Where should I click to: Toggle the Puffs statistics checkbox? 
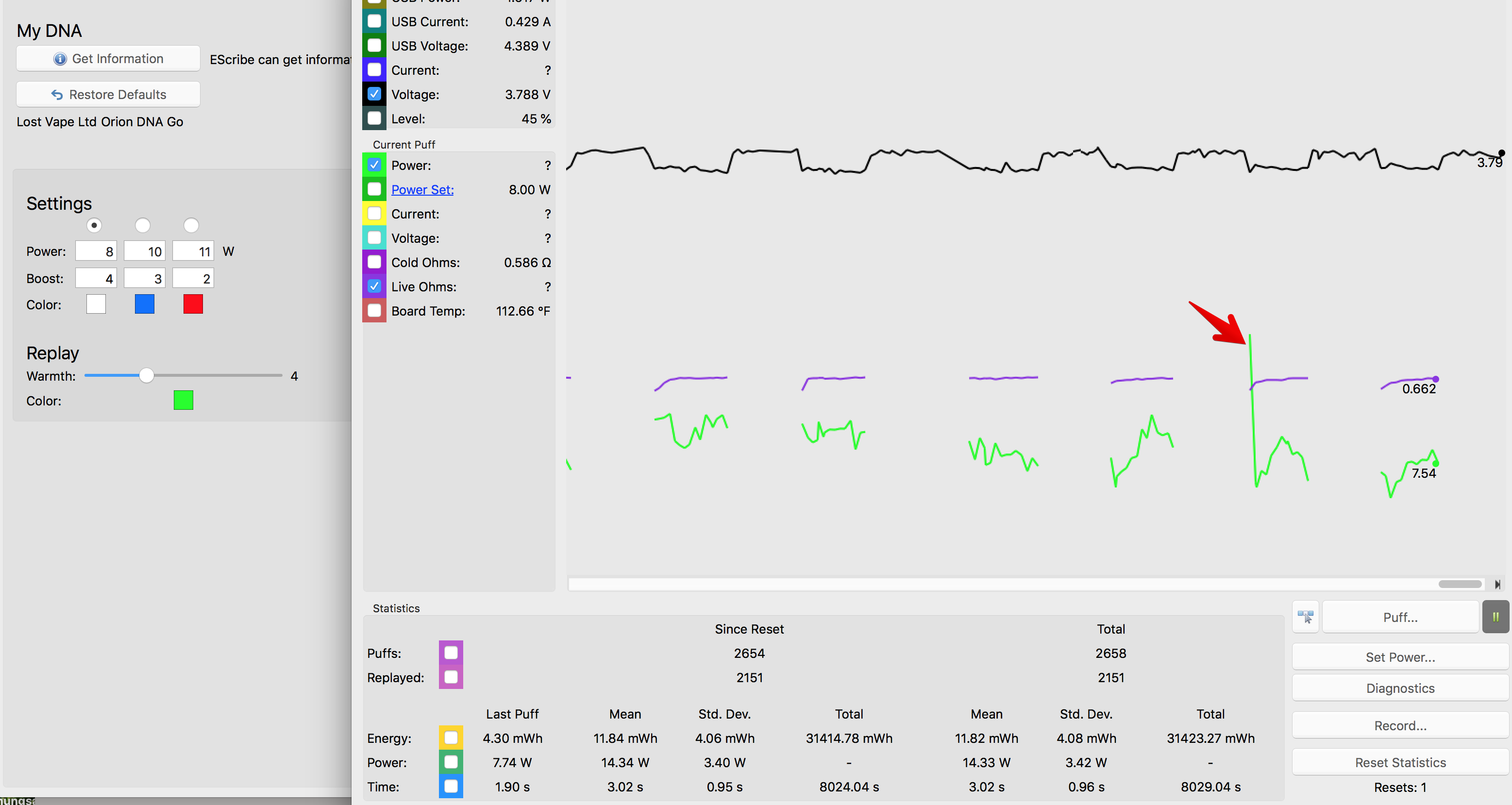coord(451,653)
